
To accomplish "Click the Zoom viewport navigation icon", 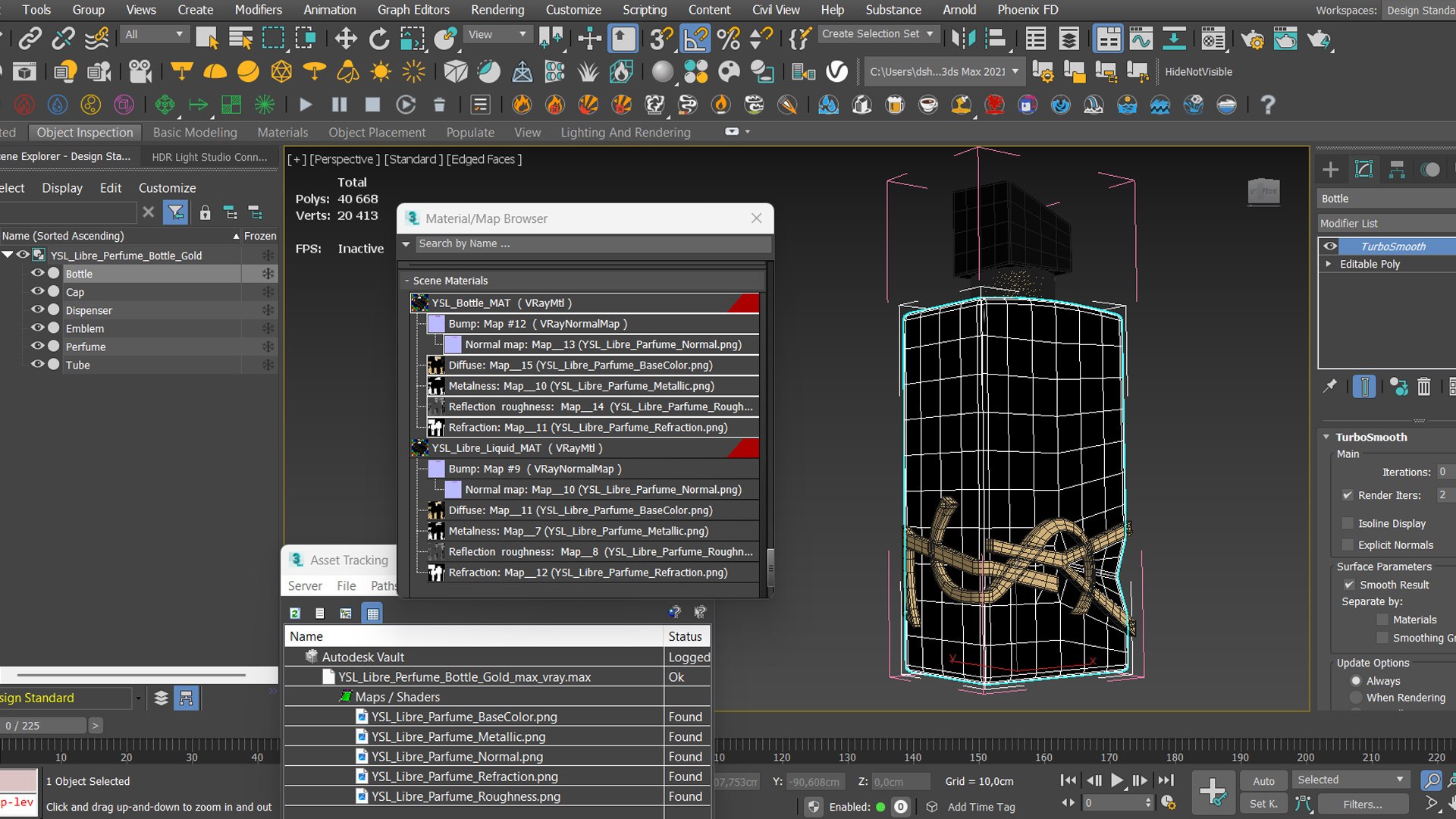I will [x=1431, y=780].
